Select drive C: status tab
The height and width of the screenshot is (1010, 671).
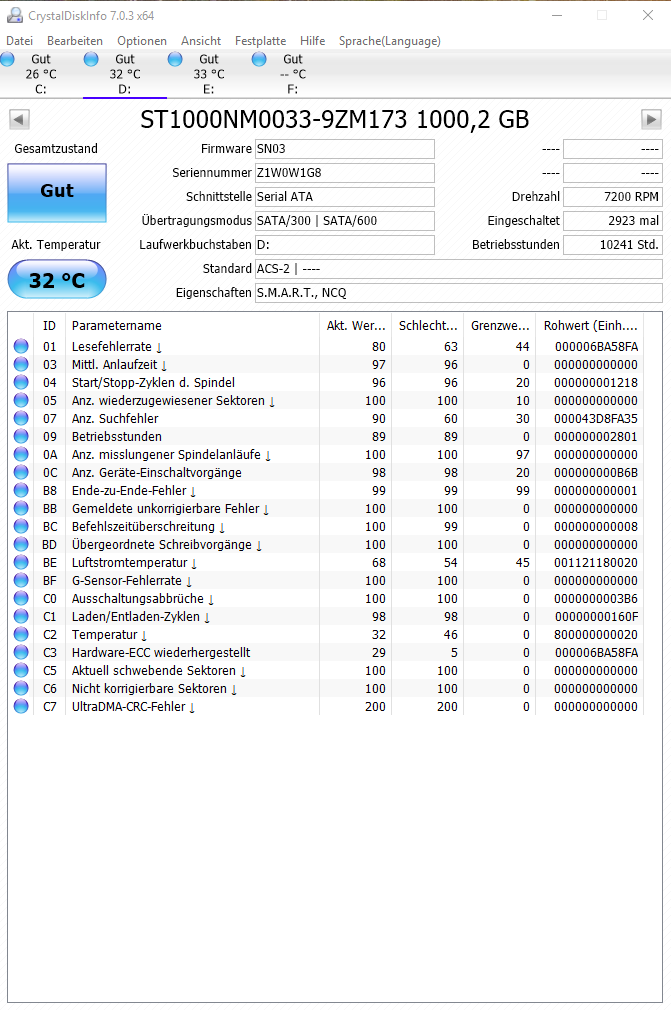[x=41, y=74]
